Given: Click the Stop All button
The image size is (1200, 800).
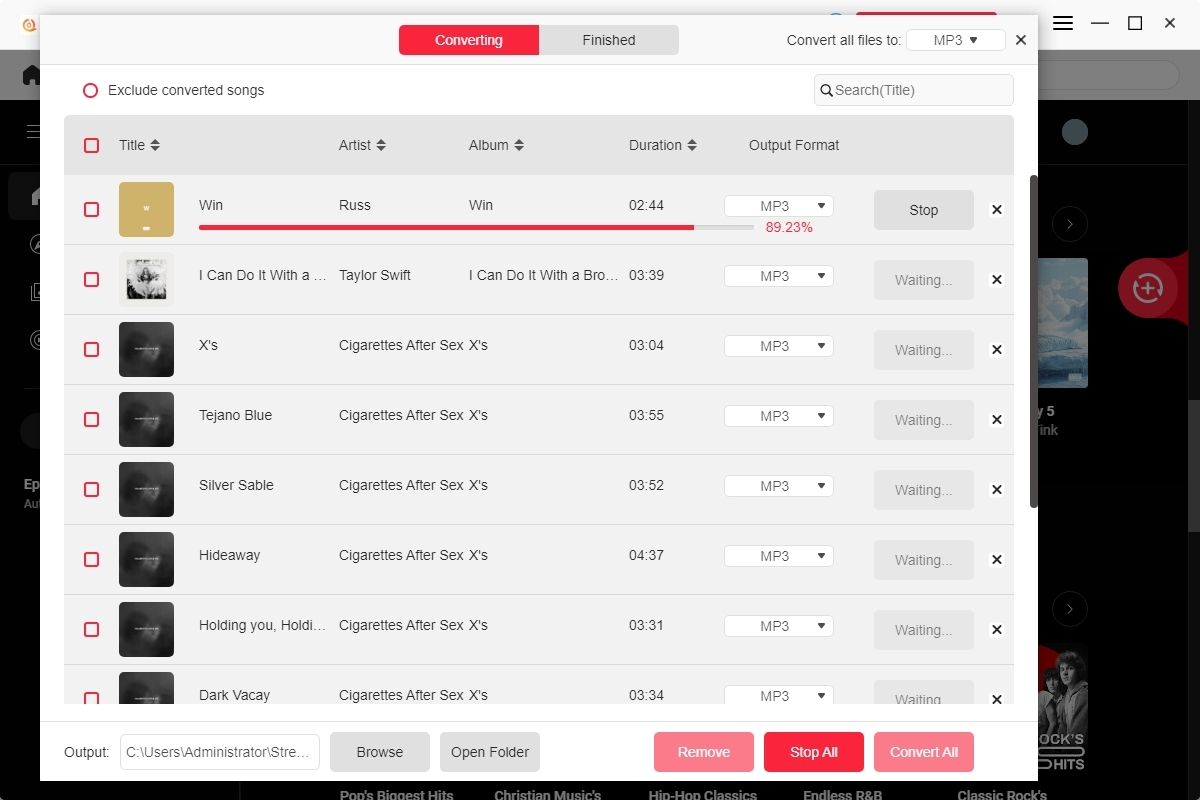Looking at the screenshot, I should click(x=814, y=752).
